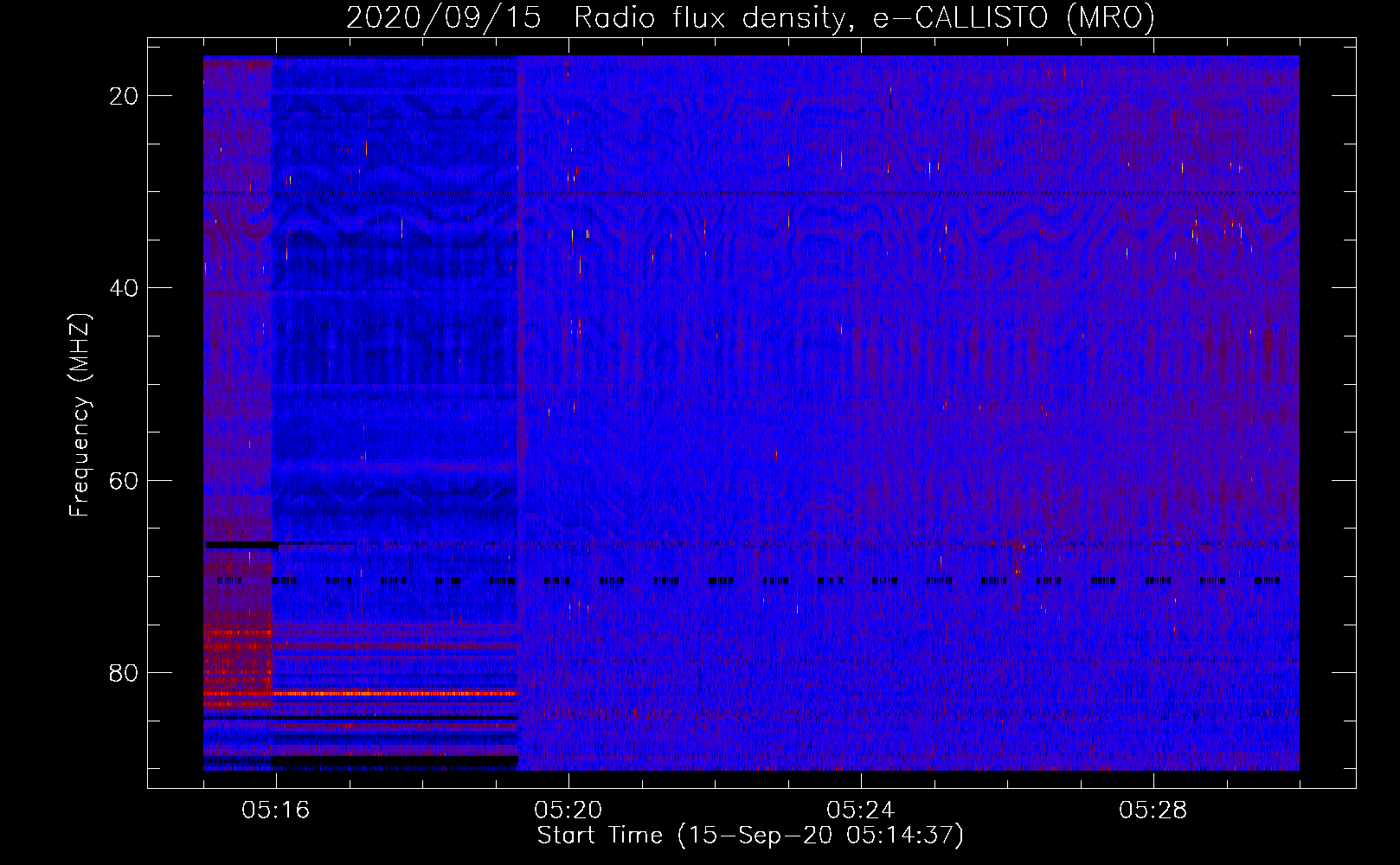Click the 05:24 time tick label
This screenshot has width=1400, height=865.
pyautogui.click(x=861, y=811)
